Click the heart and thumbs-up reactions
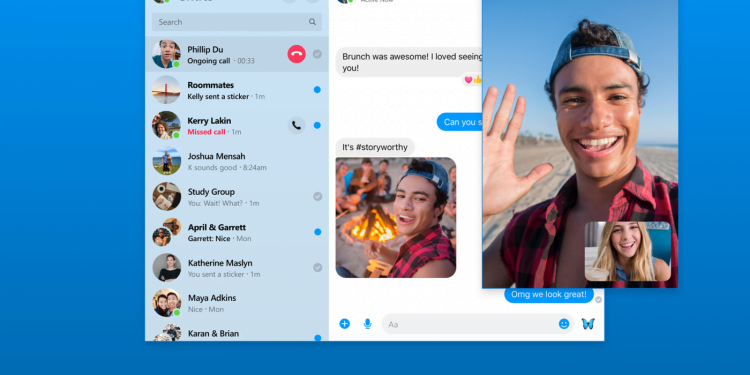Viewport: 750px width, 375px height. click(x=473, y=80)
